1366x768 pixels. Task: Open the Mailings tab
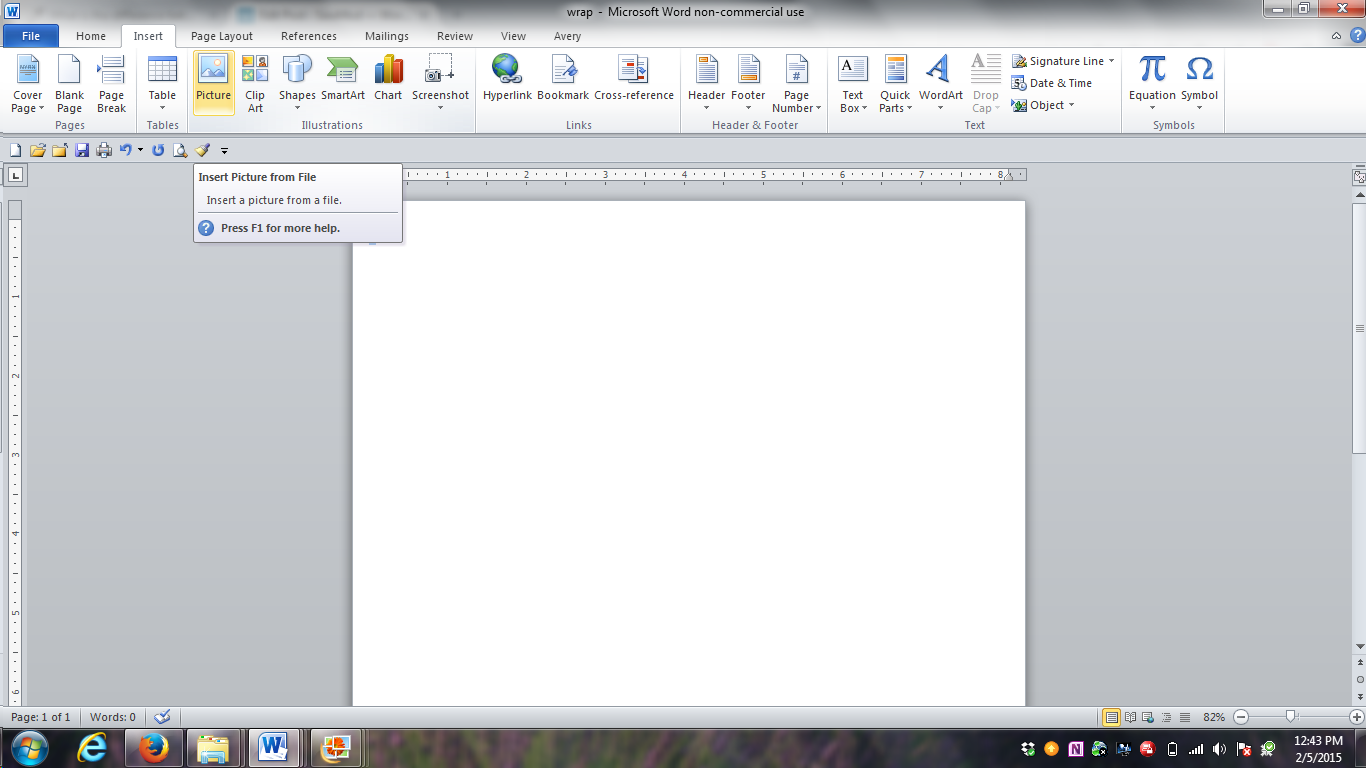(x=386, y=36)
